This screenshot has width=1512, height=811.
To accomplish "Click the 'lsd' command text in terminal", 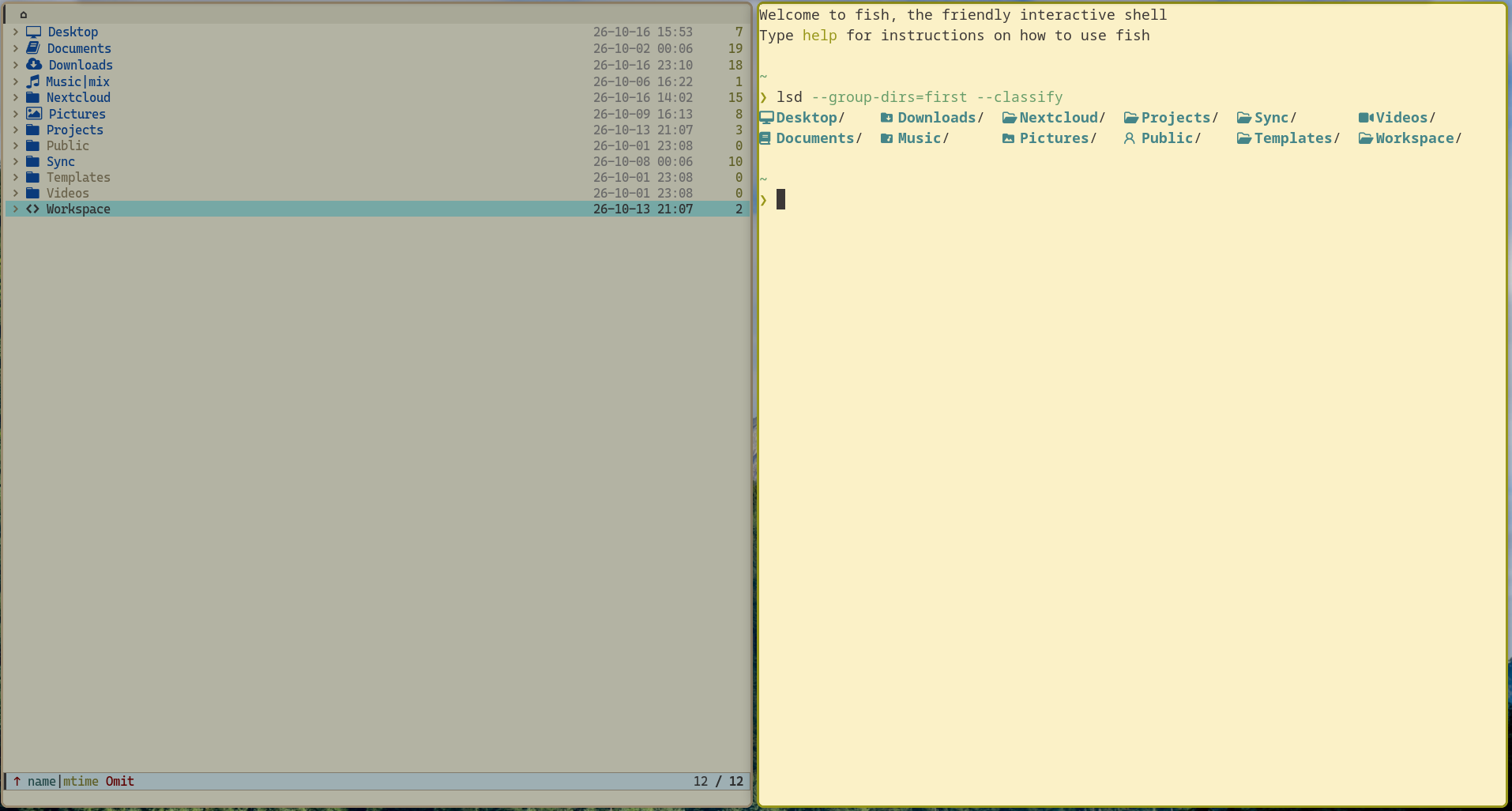I will pos(789,97).
